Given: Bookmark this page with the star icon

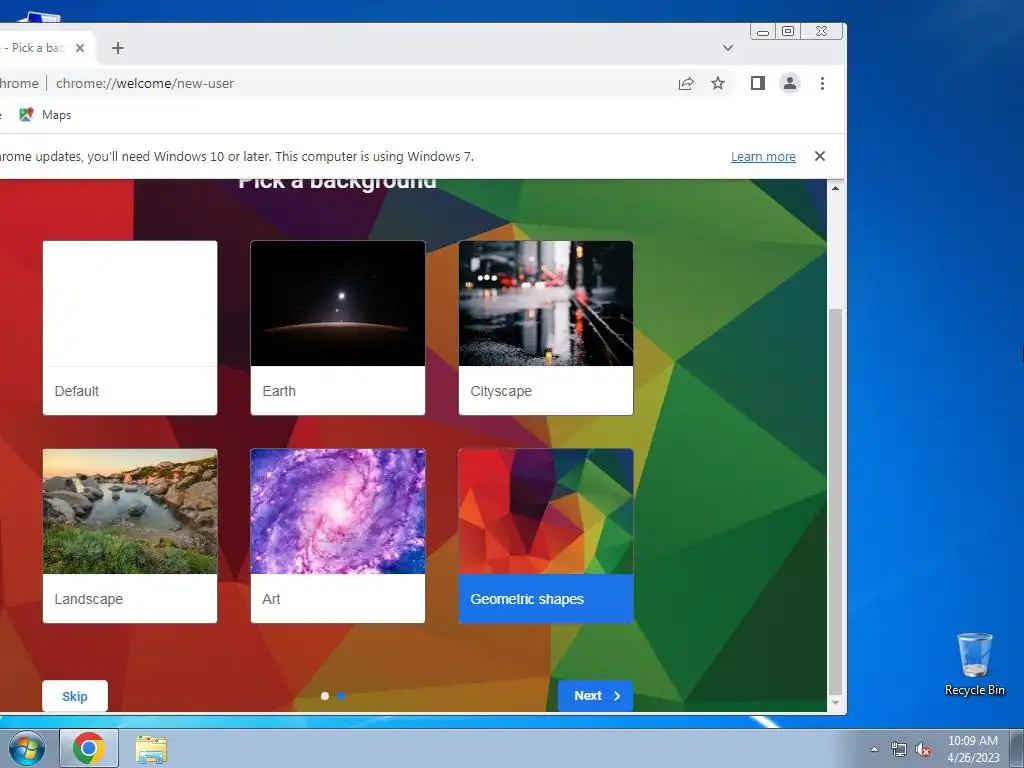Looking at the screenshot, I should point(718,84).
